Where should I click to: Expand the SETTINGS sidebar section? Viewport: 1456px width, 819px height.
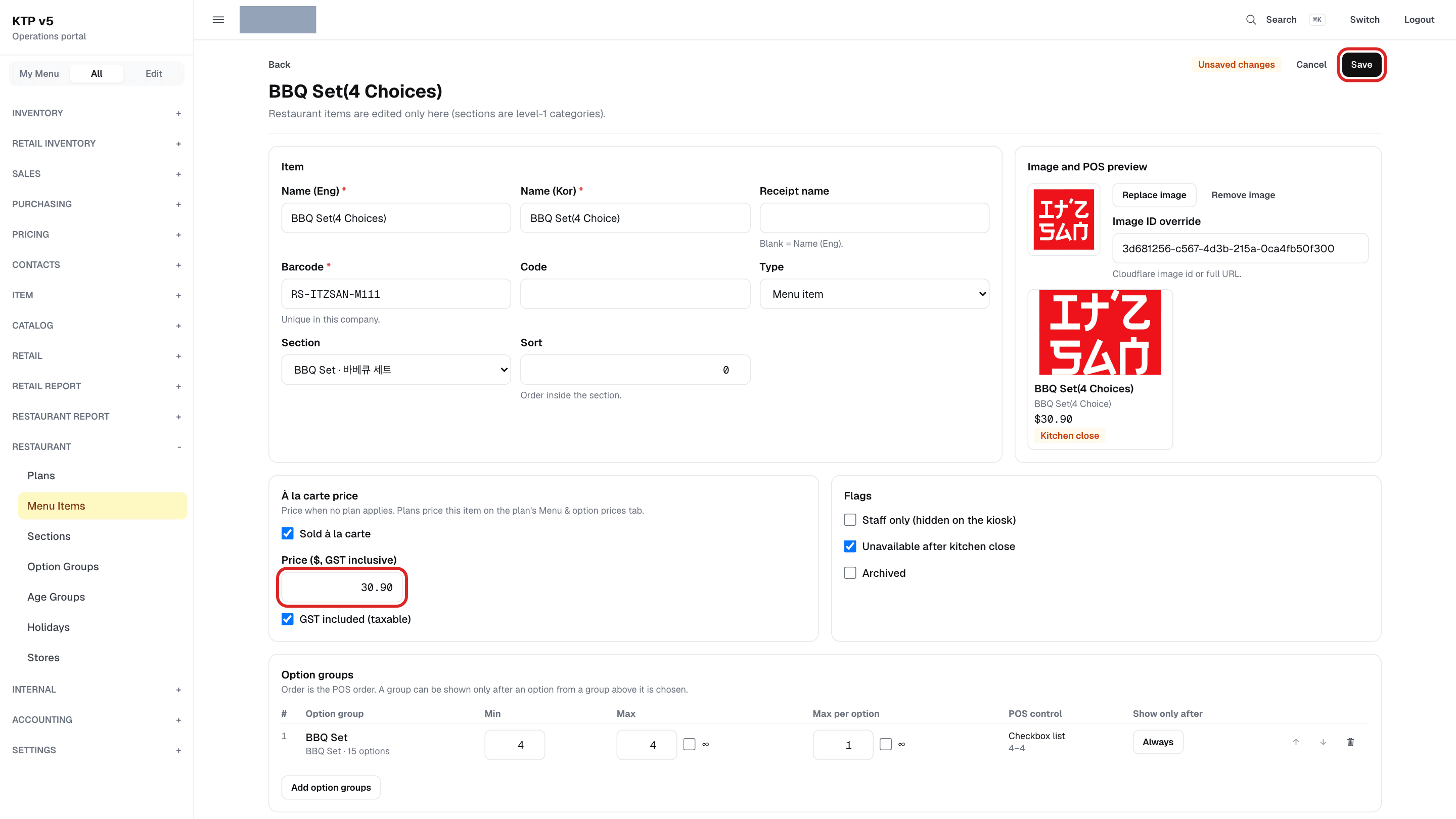[97, 750]
